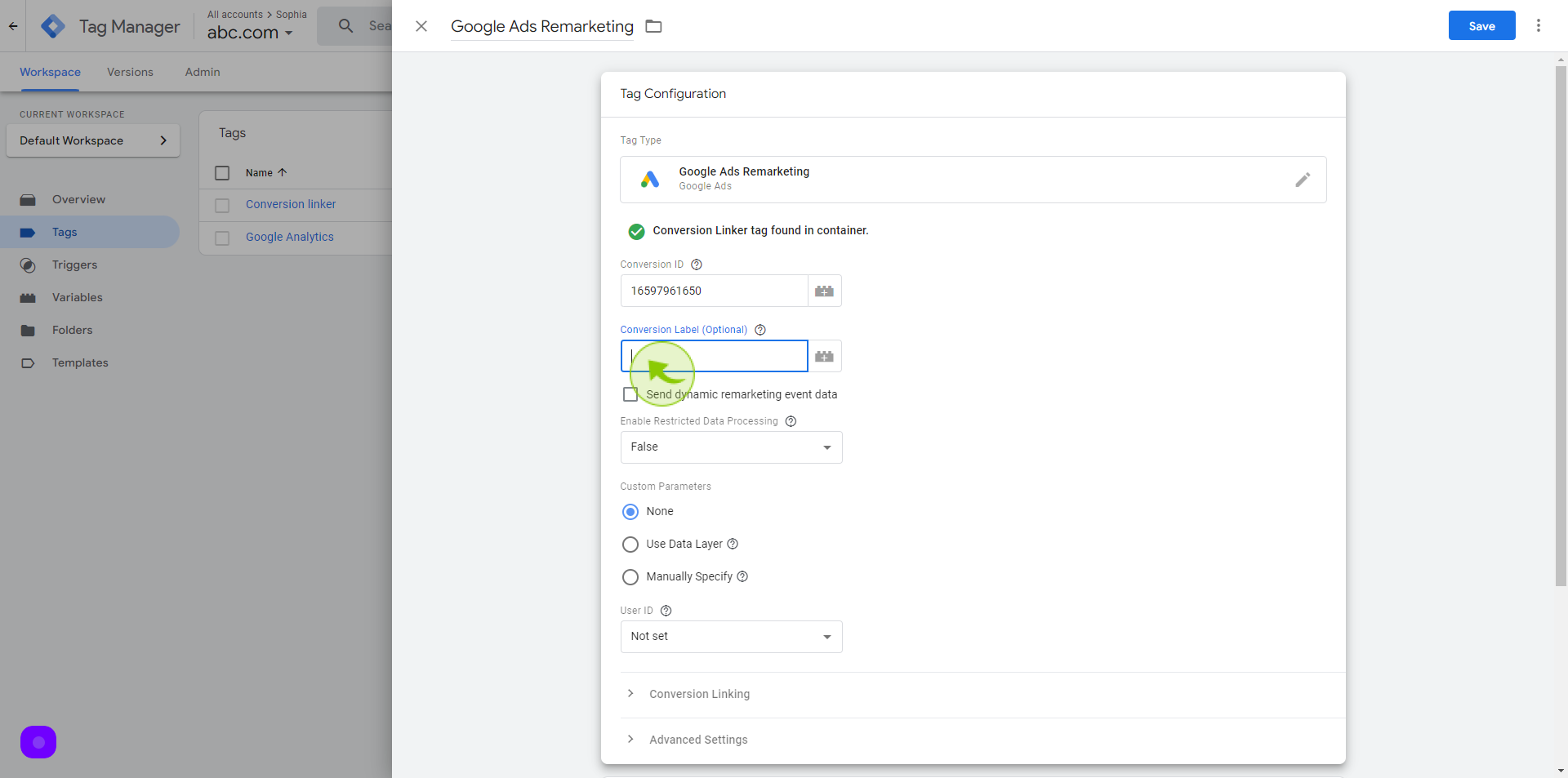Open Overview in the sidebar
Image resolution: width=1568 pixels, height=778 pixels.
pos(78,199)
